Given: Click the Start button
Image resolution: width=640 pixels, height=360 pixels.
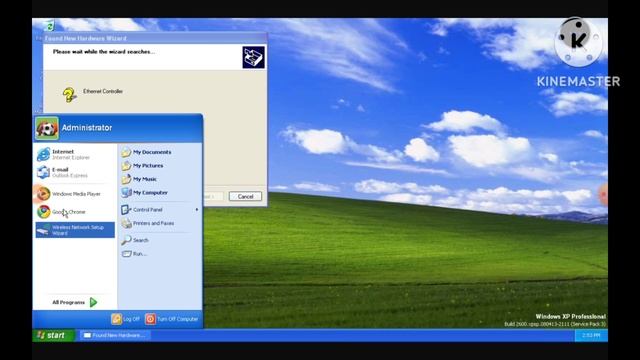Looking at the screenshot, I should tap(53, 336).
